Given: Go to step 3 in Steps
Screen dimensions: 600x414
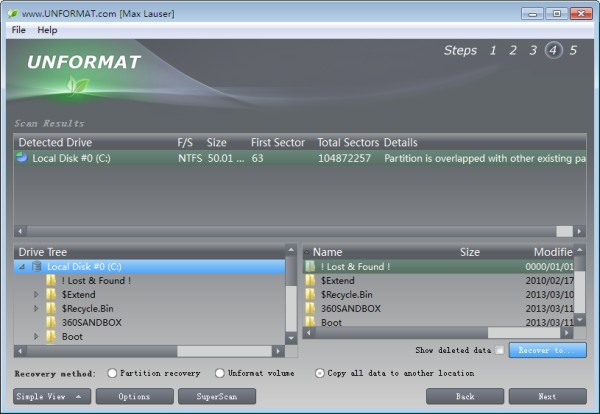Looking at the screenshot, I should pos(533,50).
